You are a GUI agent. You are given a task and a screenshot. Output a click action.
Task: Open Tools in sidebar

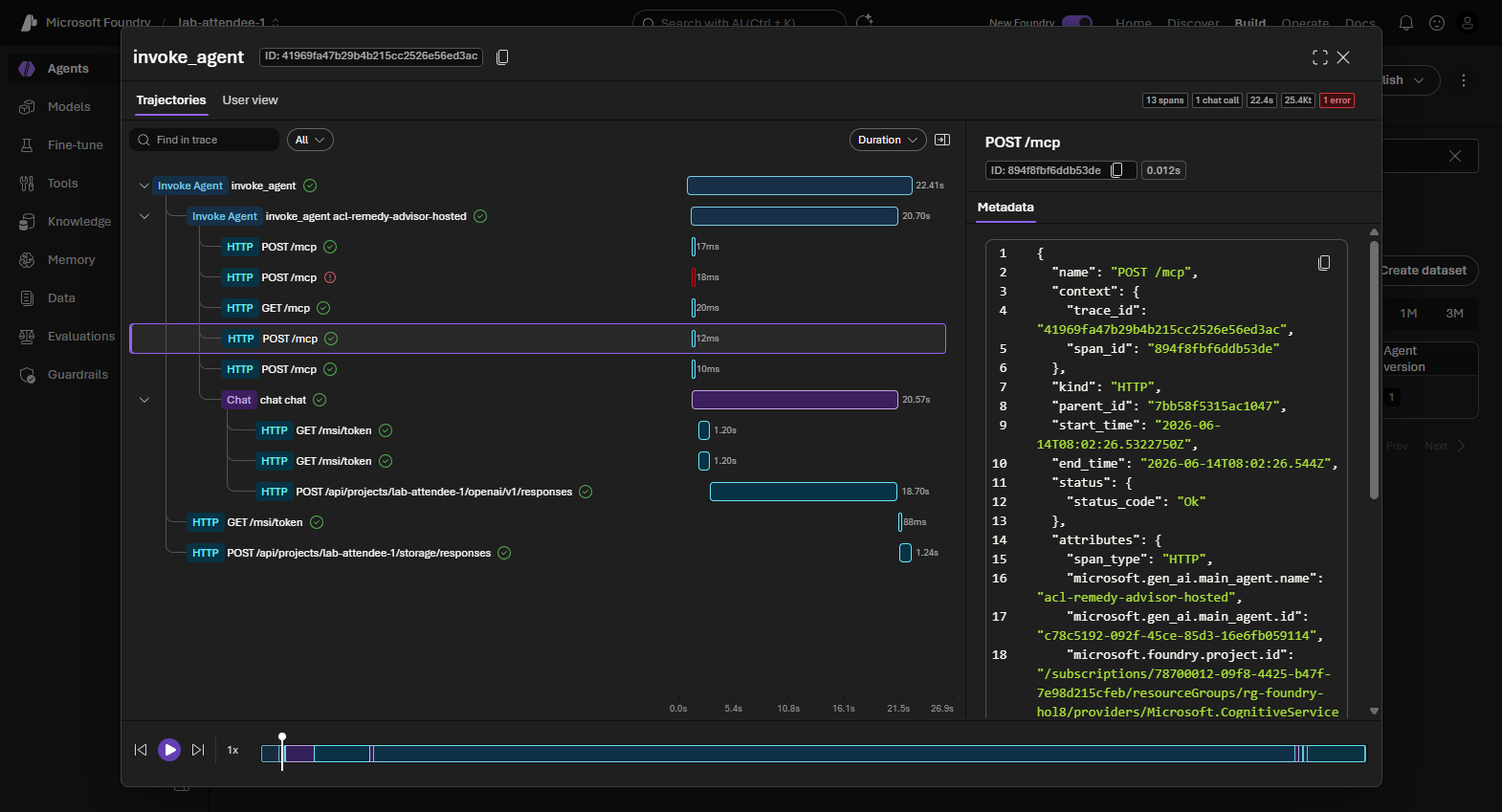(62, 184)
